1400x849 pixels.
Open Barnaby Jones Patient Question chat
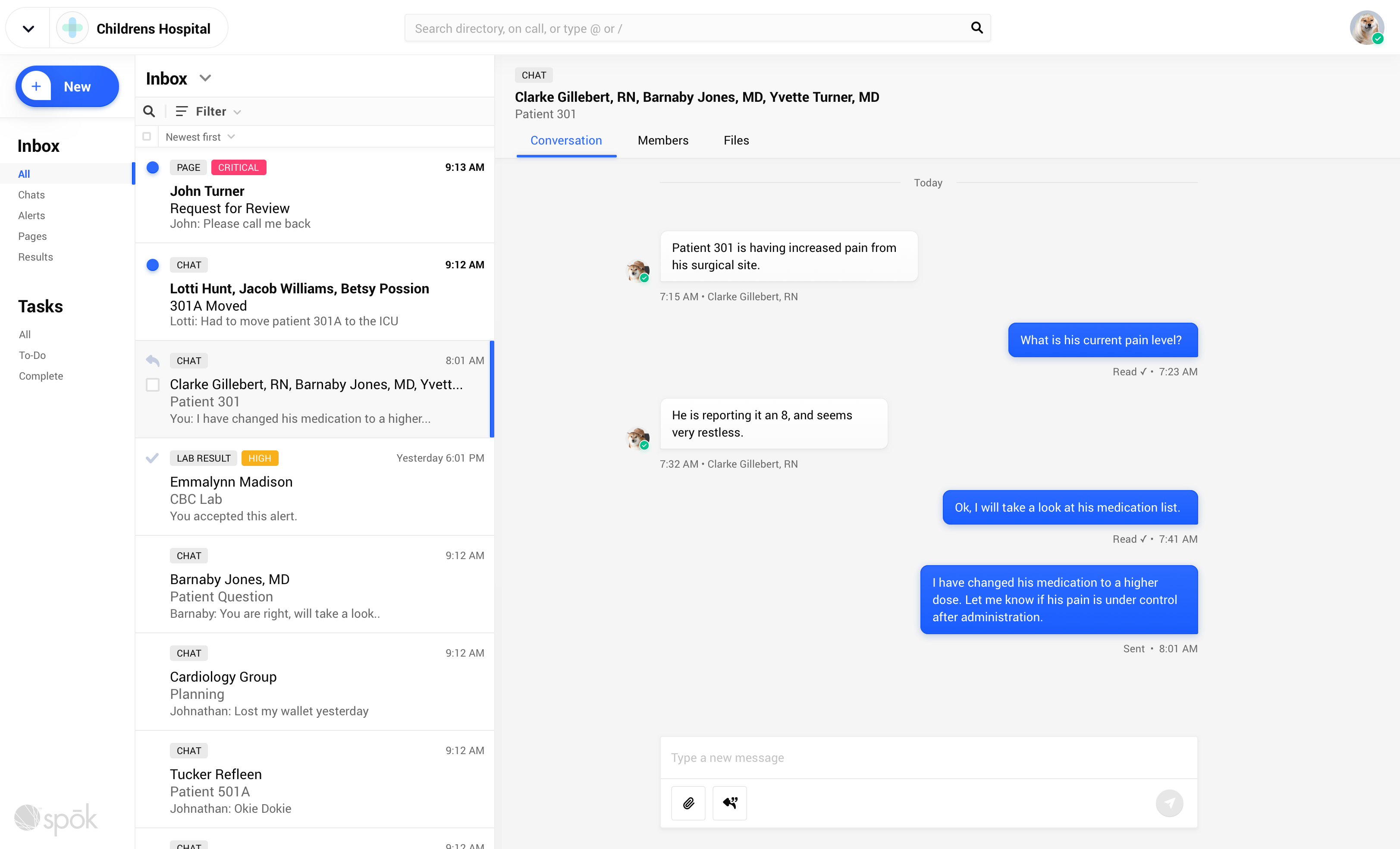coord(315,585)
